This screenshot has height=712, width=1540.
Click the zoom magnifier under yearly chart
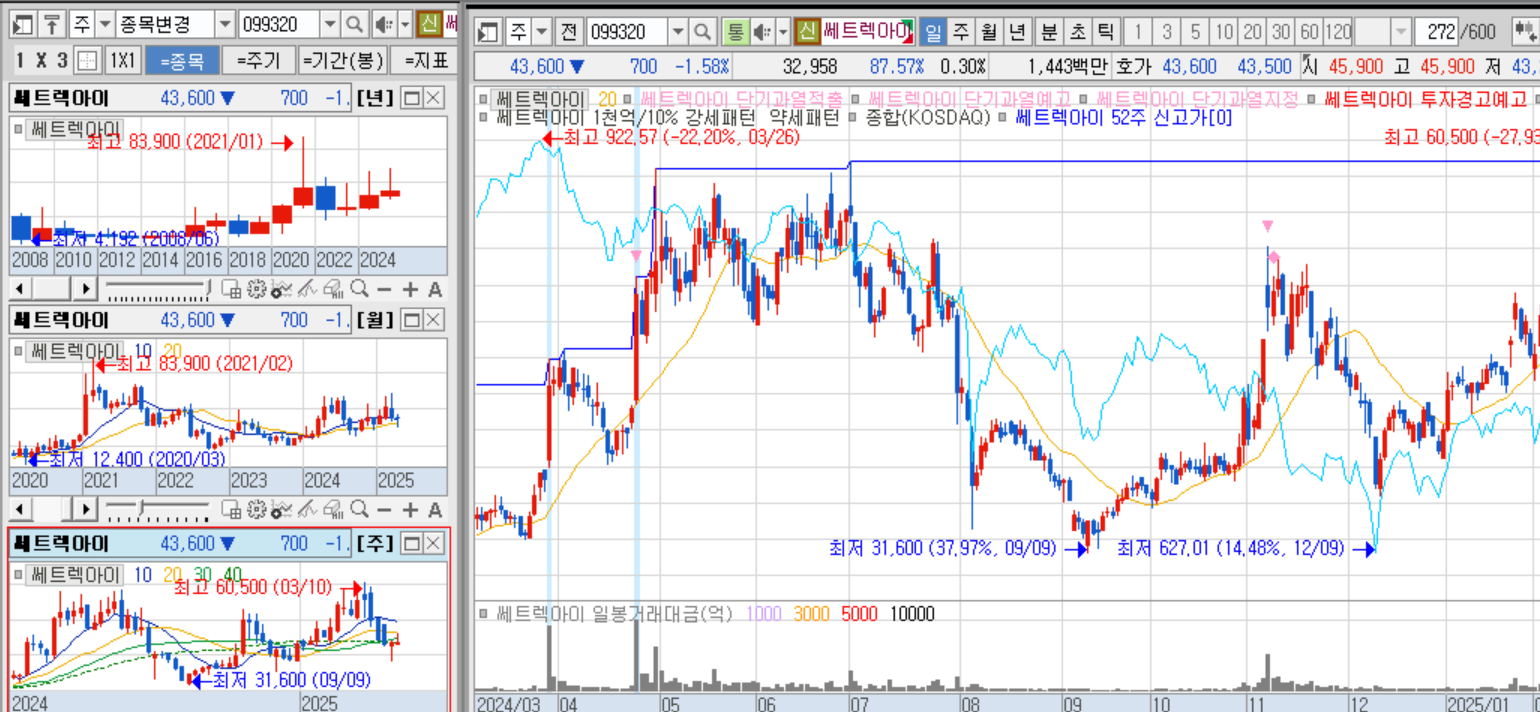point(359,289)
